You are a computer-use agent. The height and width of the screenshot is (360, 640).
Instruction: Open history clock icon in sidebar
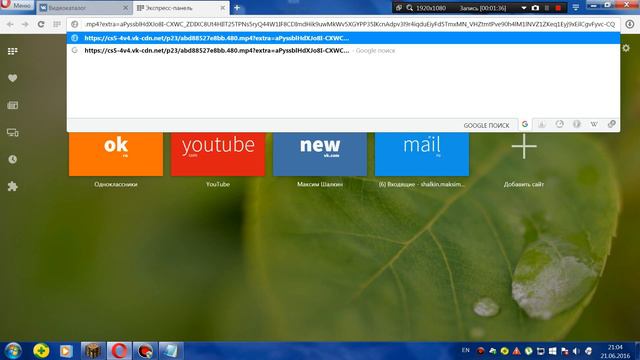(13, 159)
